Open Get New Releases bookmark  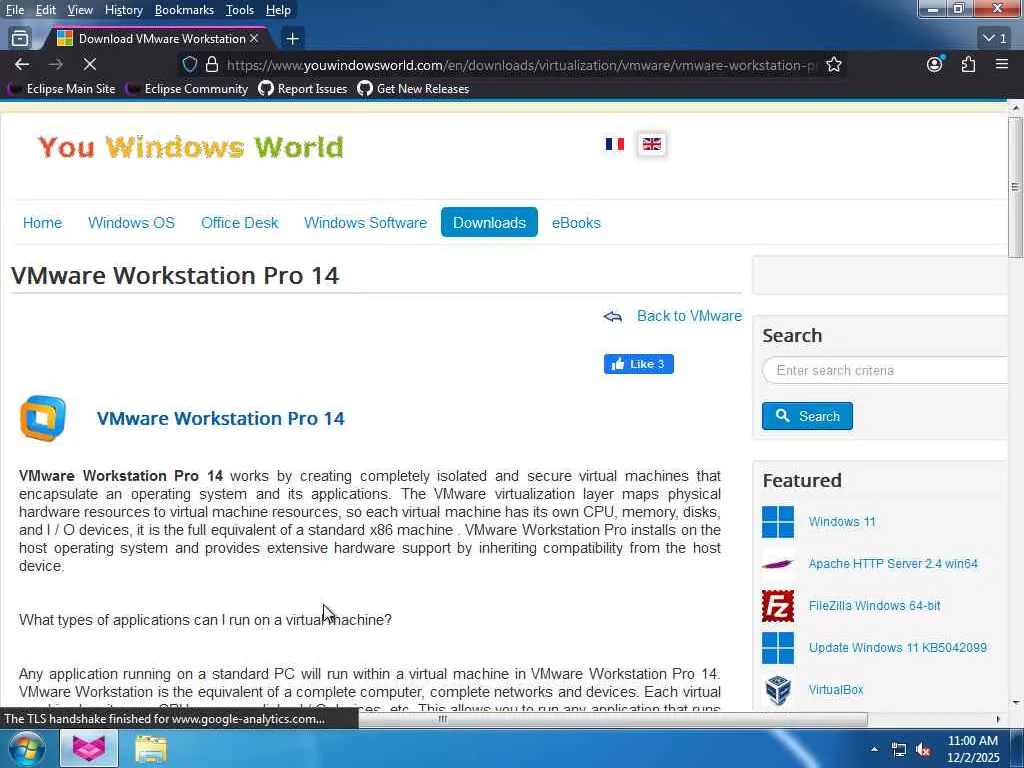pos(413,89)
